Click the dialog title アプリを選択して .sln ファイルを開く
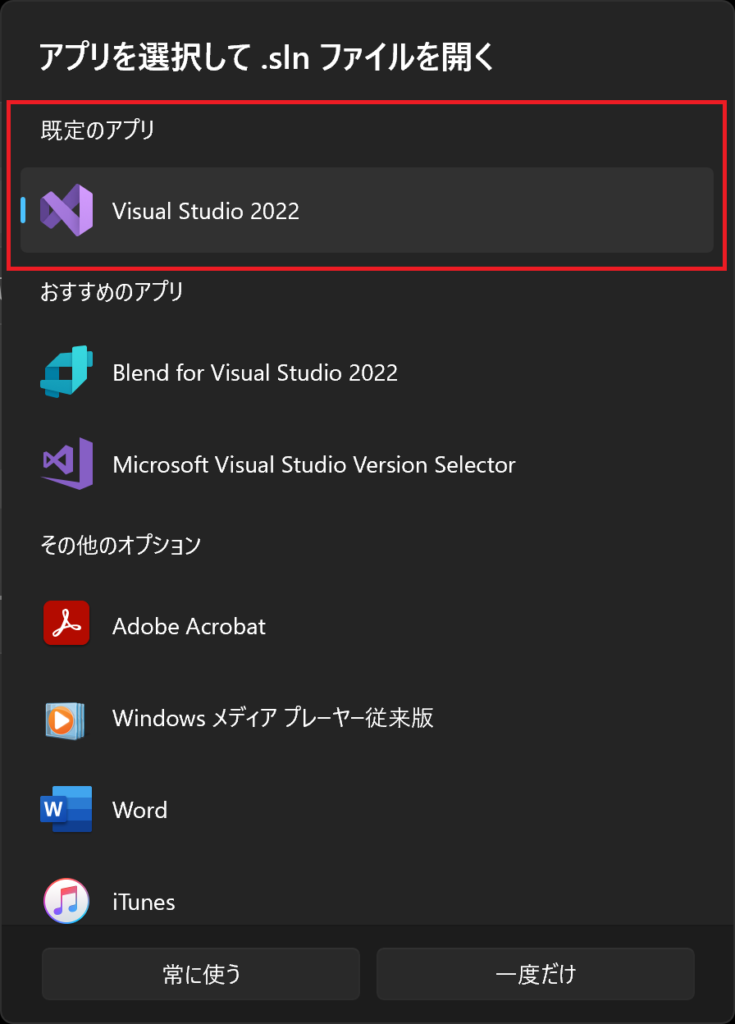Image resolution: width=735 pixels, height=1024 pixels. coord(266,57)
